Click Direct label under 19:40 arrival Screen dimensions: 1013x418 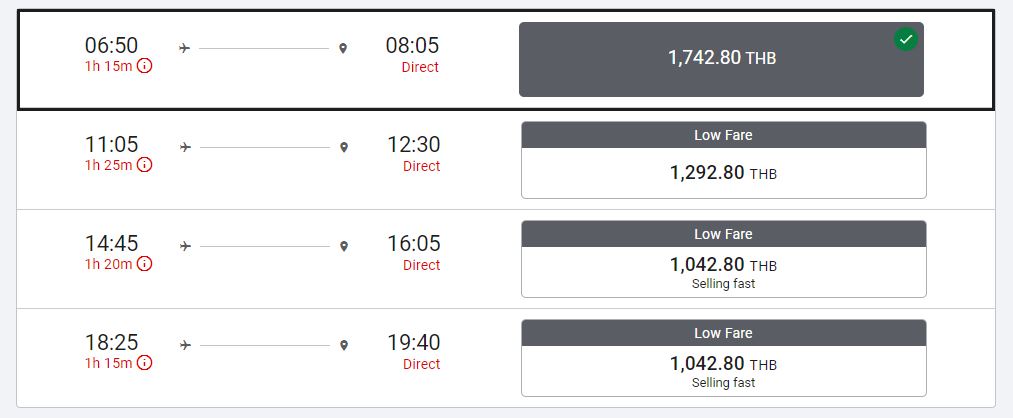pos(421,364)
